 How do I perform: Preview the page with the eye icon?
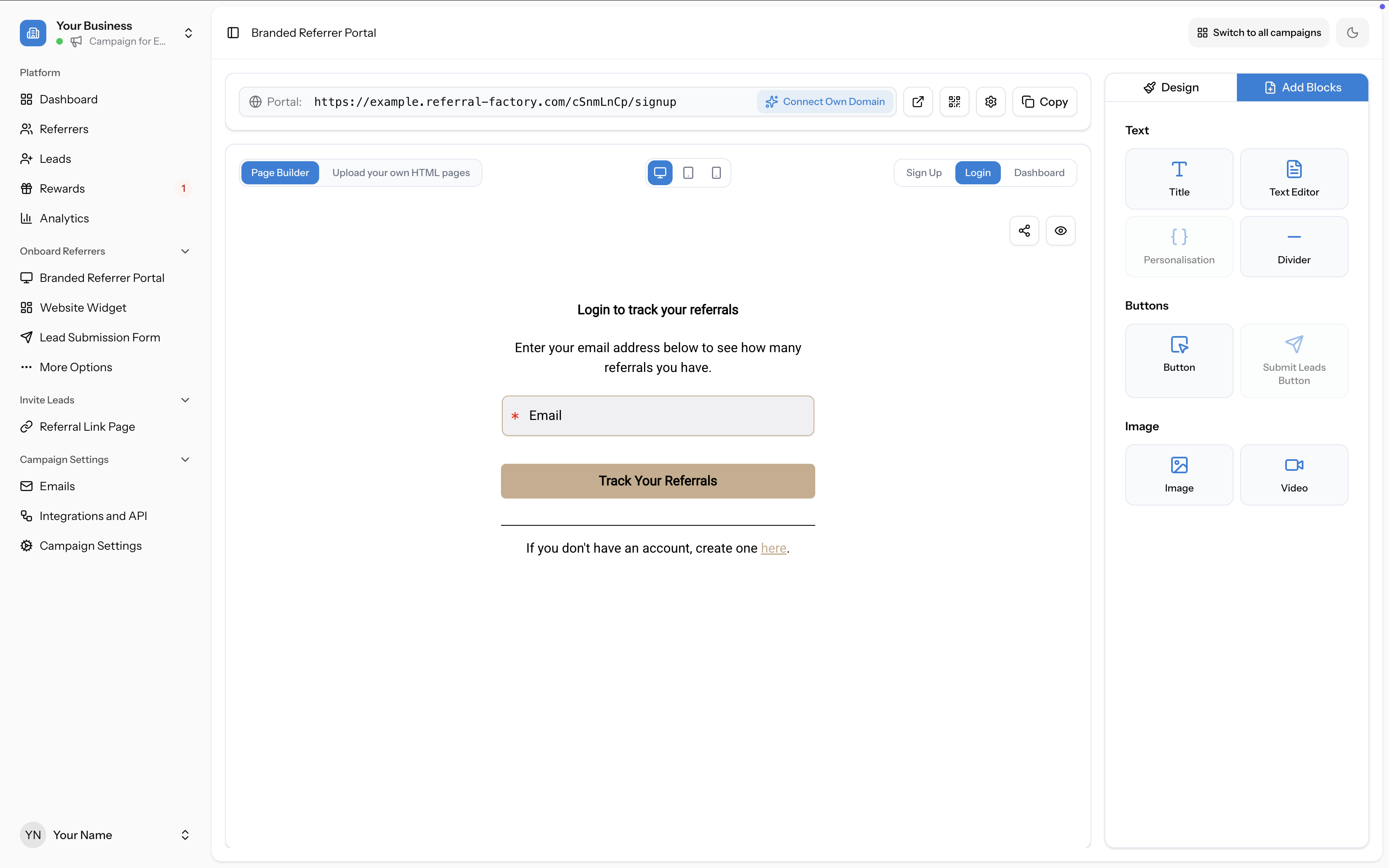point(1060,230)
